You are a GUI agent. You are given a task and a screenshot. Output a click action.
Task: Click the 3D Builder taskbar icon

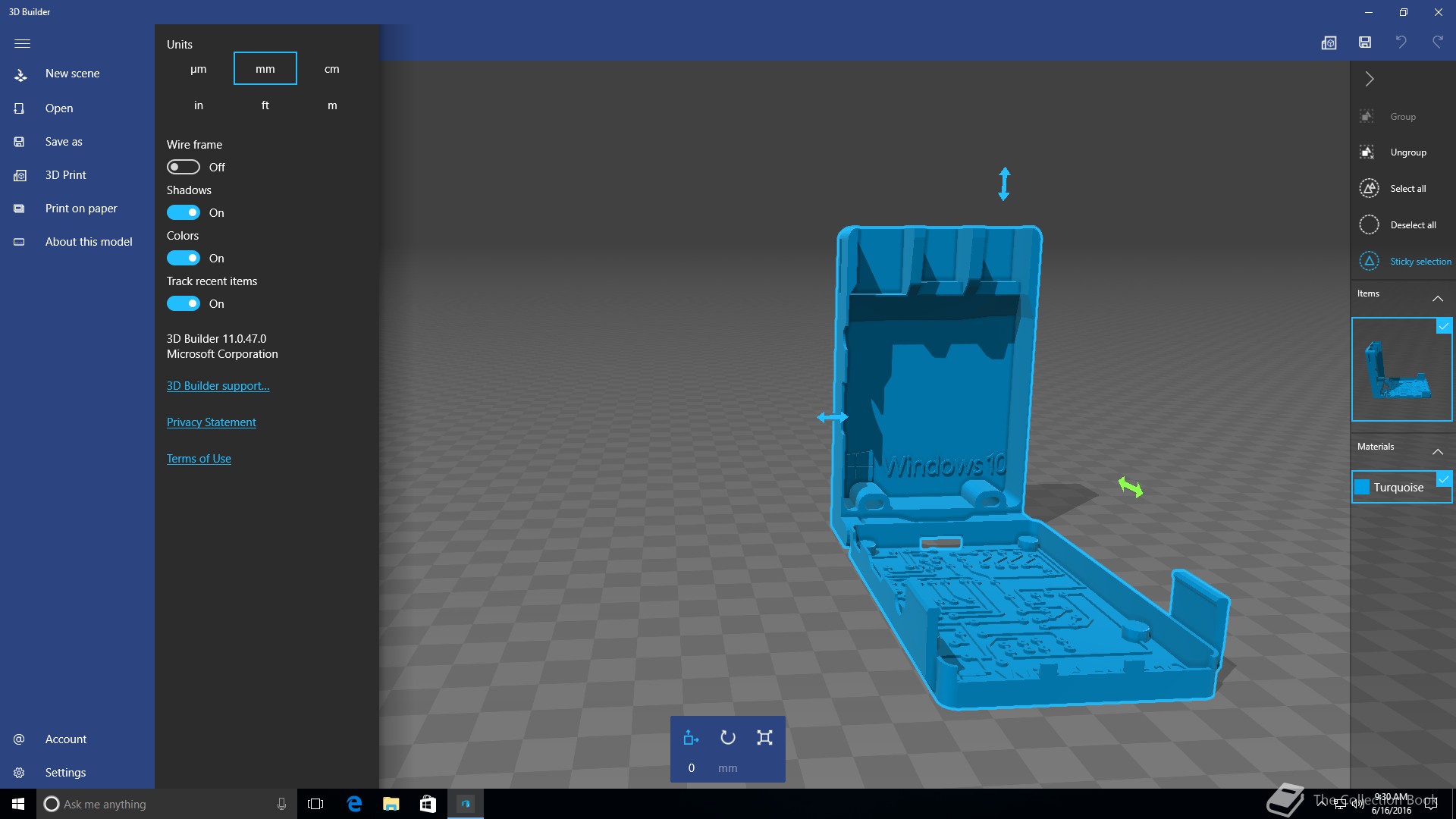(x=466, y=804)
